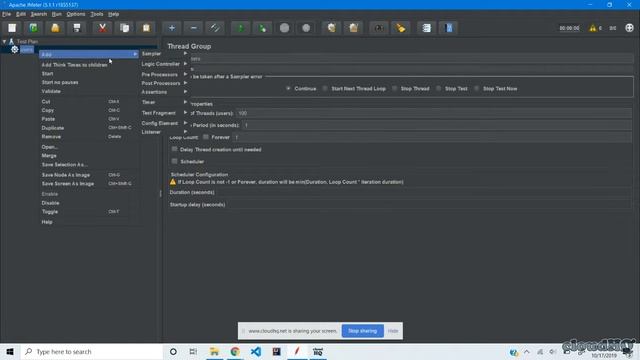Select the Continue radio button
The image size is (640, 360).
pos(288,88)
